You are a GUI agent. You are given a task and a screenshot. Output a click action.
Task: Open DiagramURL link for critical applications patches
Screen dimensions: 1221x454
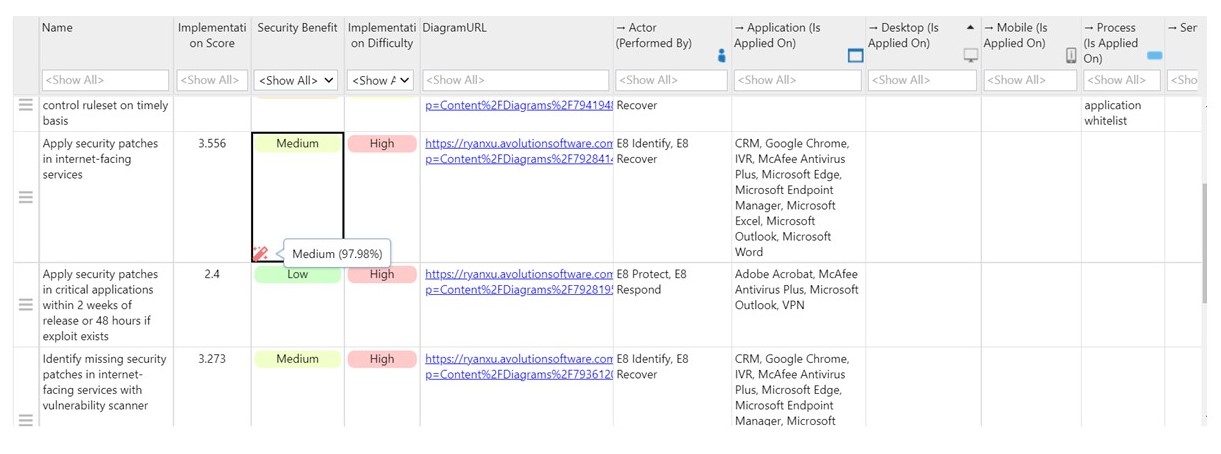(x=518, y=274)
